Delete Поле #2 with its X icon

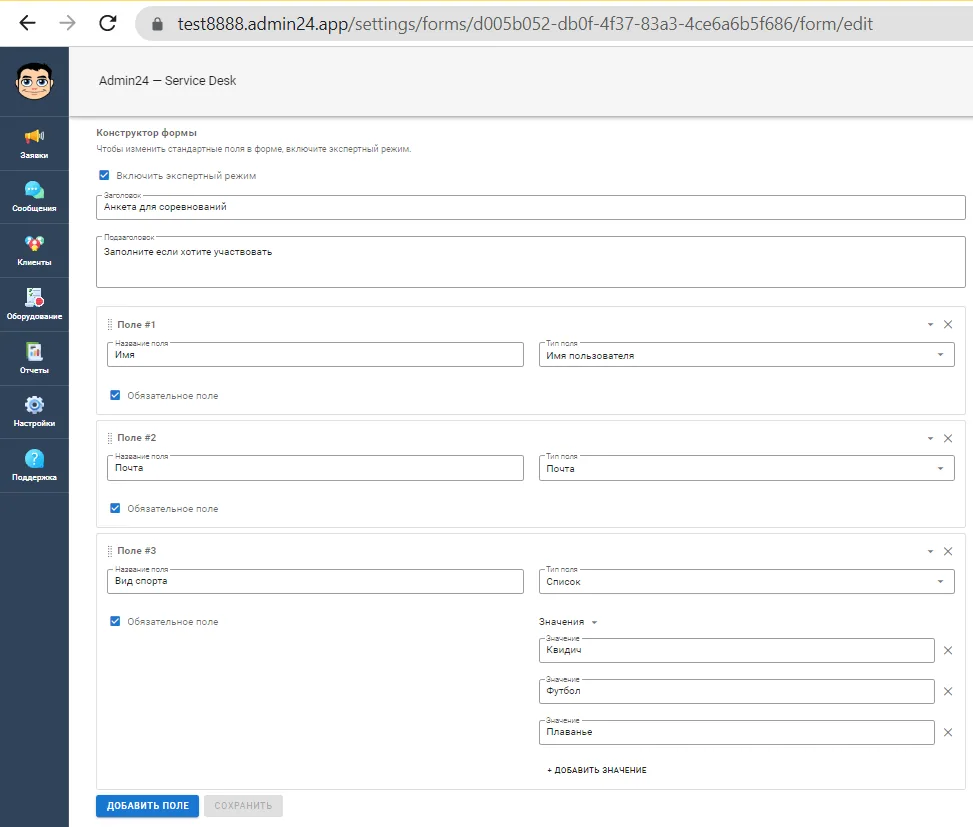[x=948, y=438]
